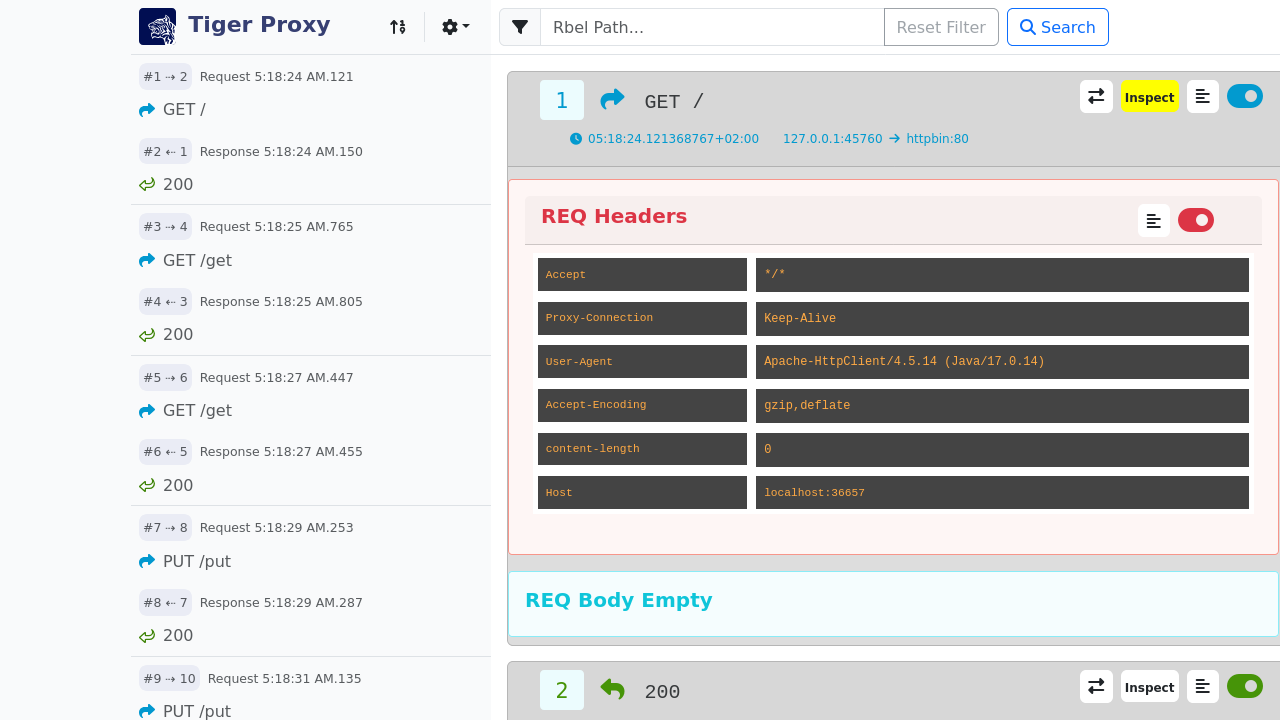Click timestamp 05:18:24.121368767+02:00

point(673,139)
